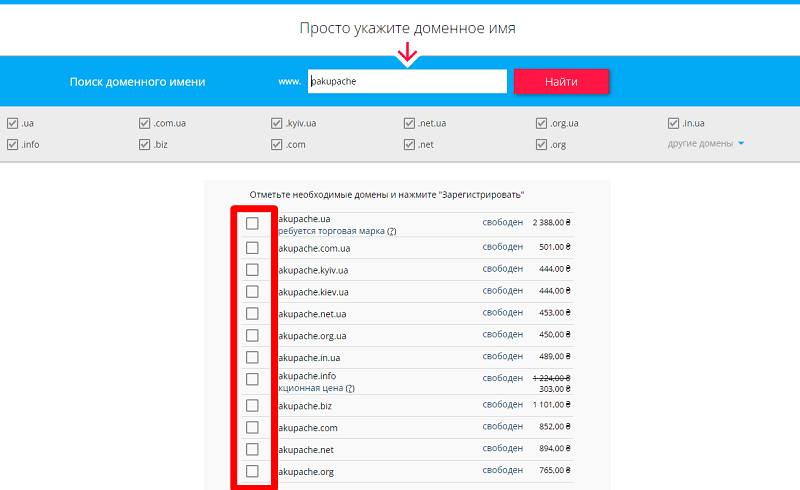
Task: Toggle the .in.ua zone filter checkbox
Action: point(673,123)
